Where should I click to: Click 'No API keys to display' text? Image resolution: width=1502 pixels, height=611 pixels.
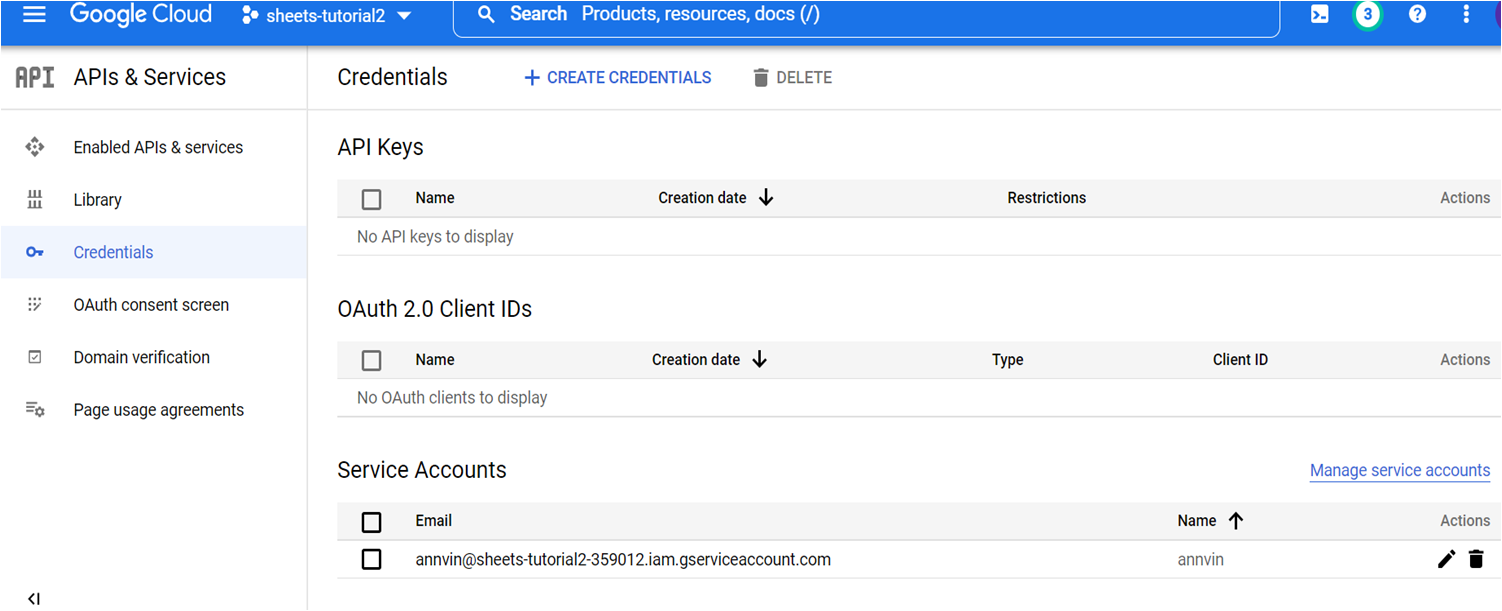click(x=435, y=237)
